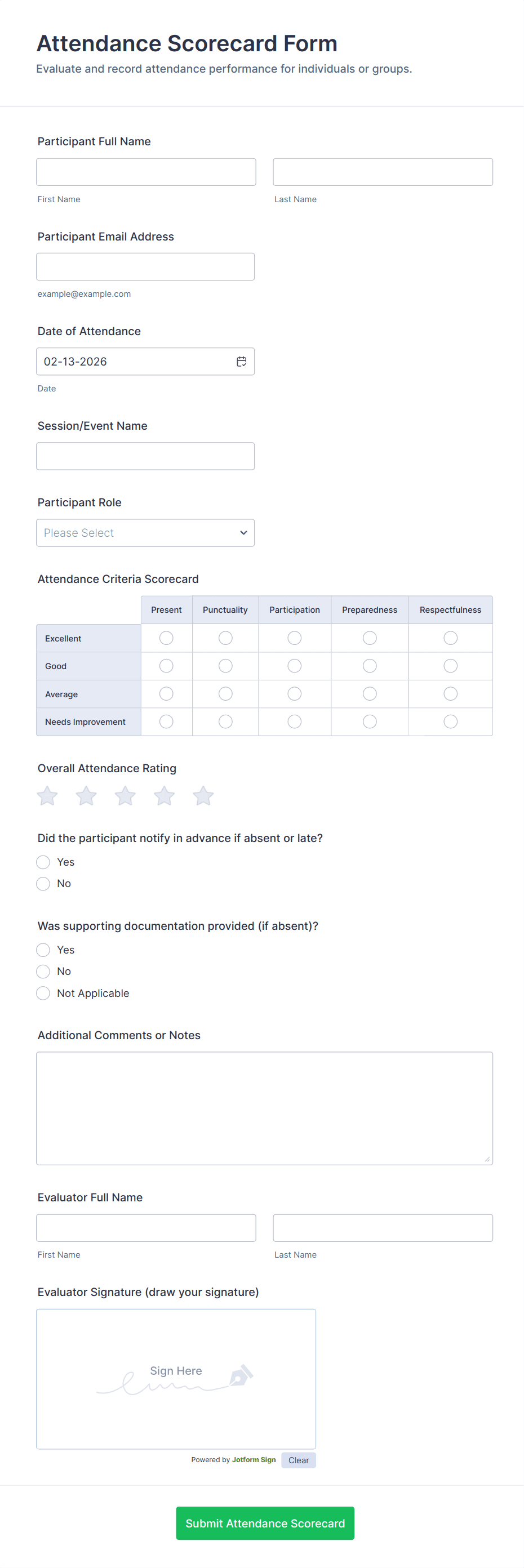Image resolution: width=524 pixels, height=1568 pixels.
Task: Open the Jotform Sign link
Action: click(x=254, y=1460)
